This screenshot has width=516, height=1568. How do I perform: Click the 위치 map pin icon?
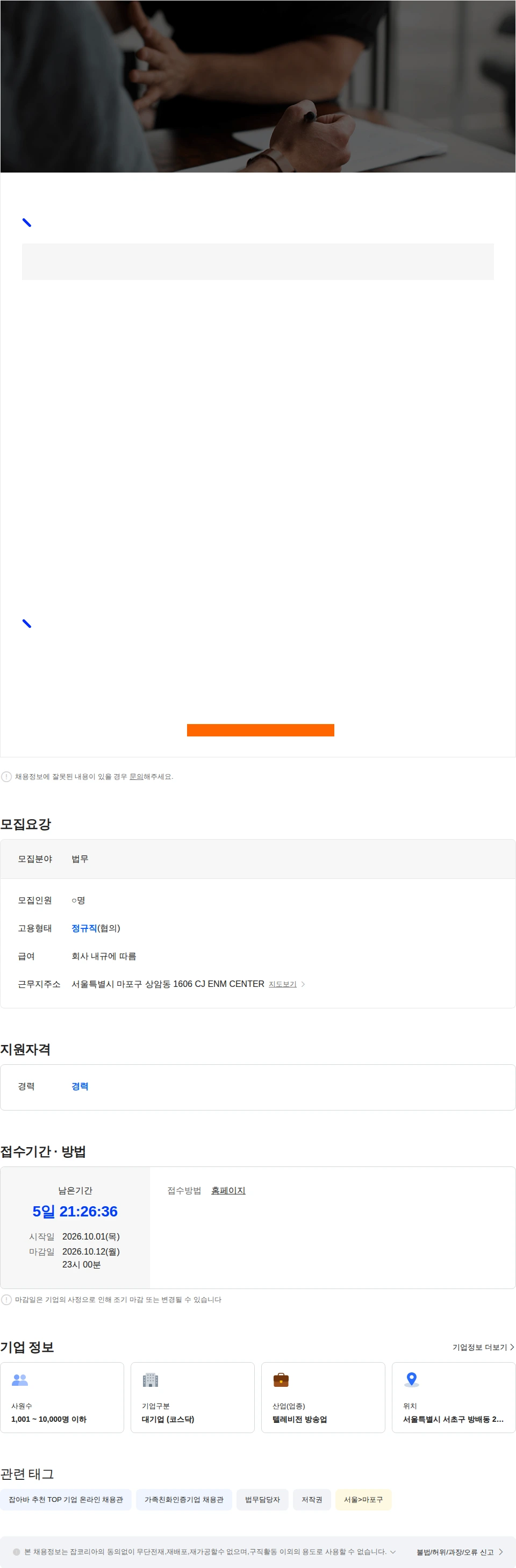[x=412, y=1380]
